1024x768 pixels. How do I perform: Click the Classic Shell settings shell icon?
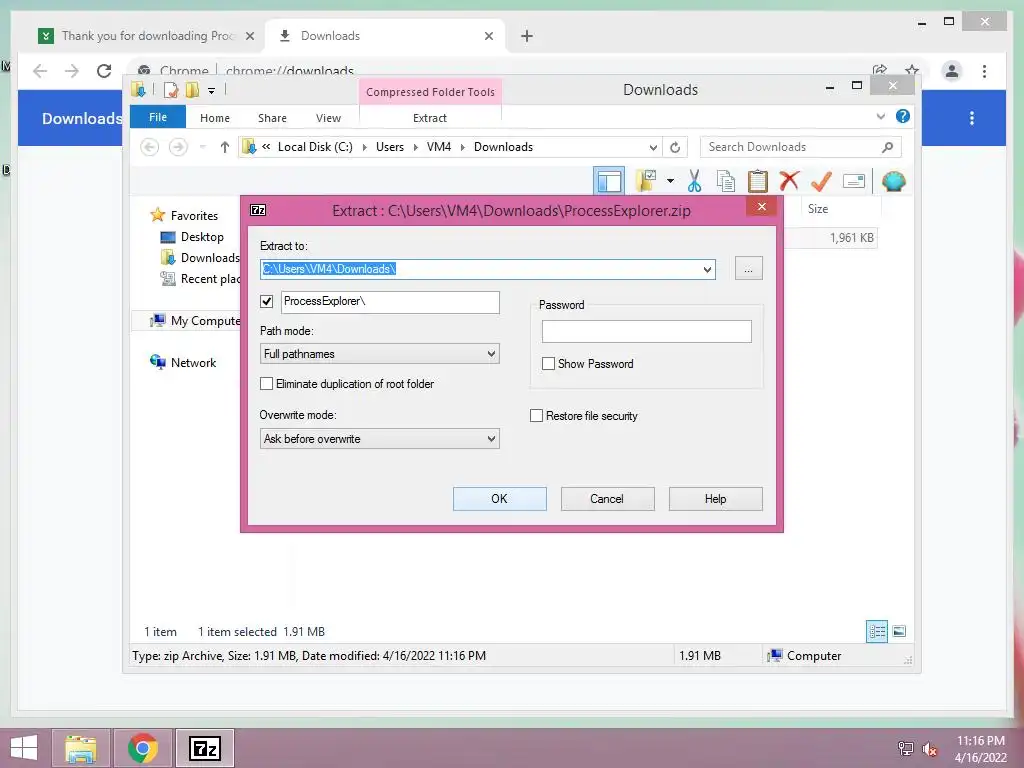pos(893,181)
